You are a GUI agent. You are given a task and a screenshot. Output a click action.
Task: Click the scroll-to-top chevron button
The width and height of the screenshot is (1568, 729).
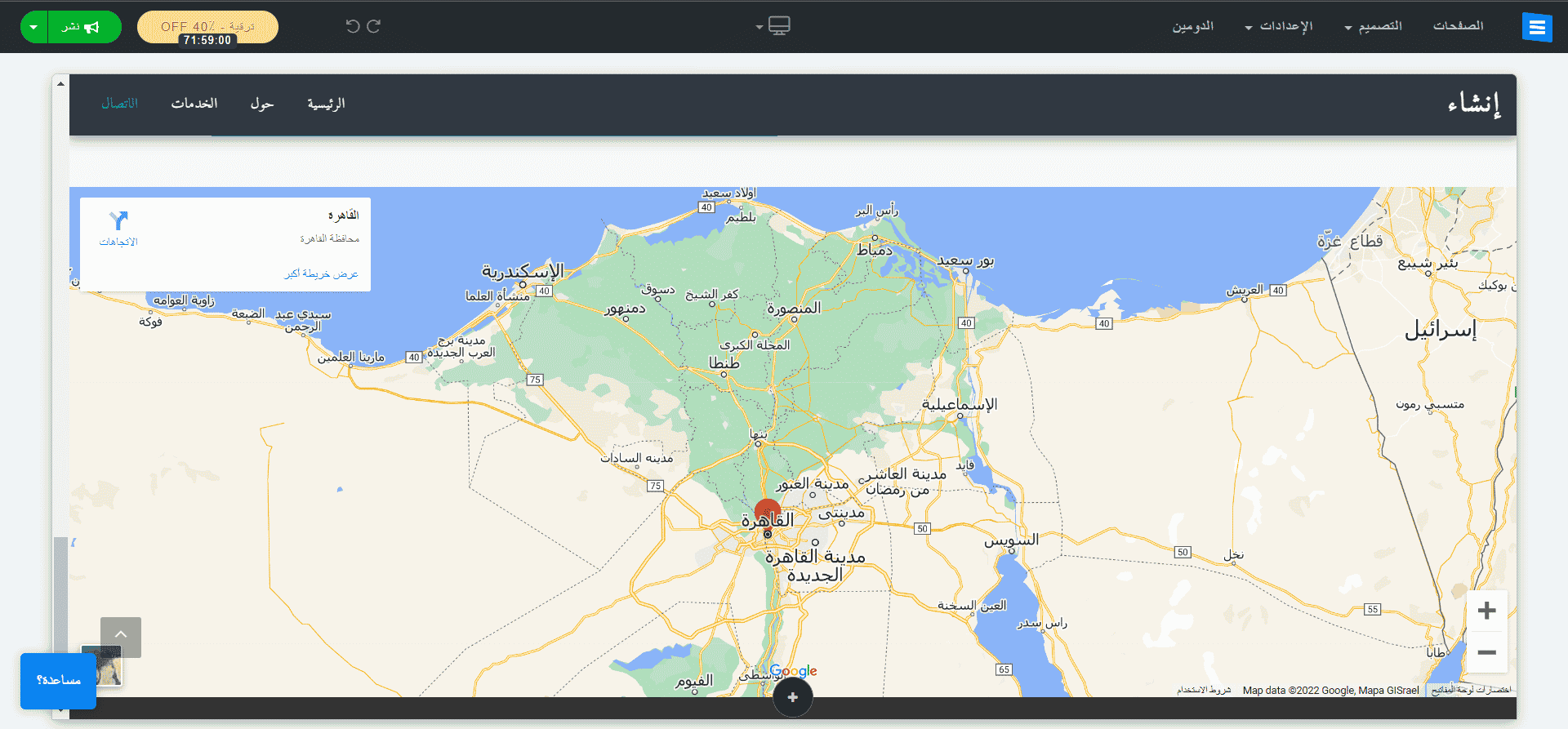pyautogui.click(x=121, y=637)
